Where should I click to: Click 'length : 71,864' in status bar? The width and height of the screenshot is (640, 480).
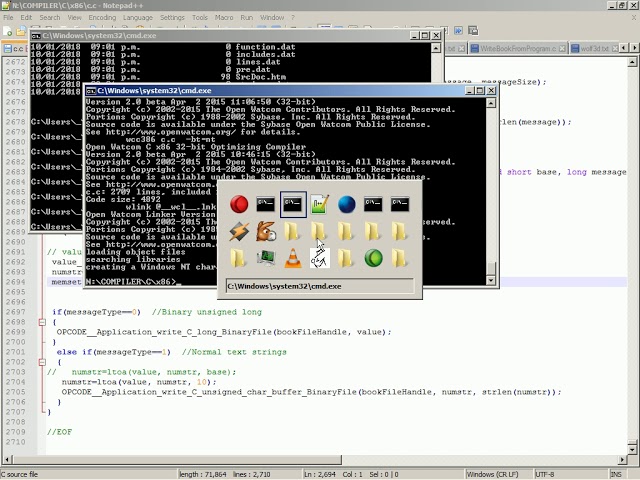(203, 474)
